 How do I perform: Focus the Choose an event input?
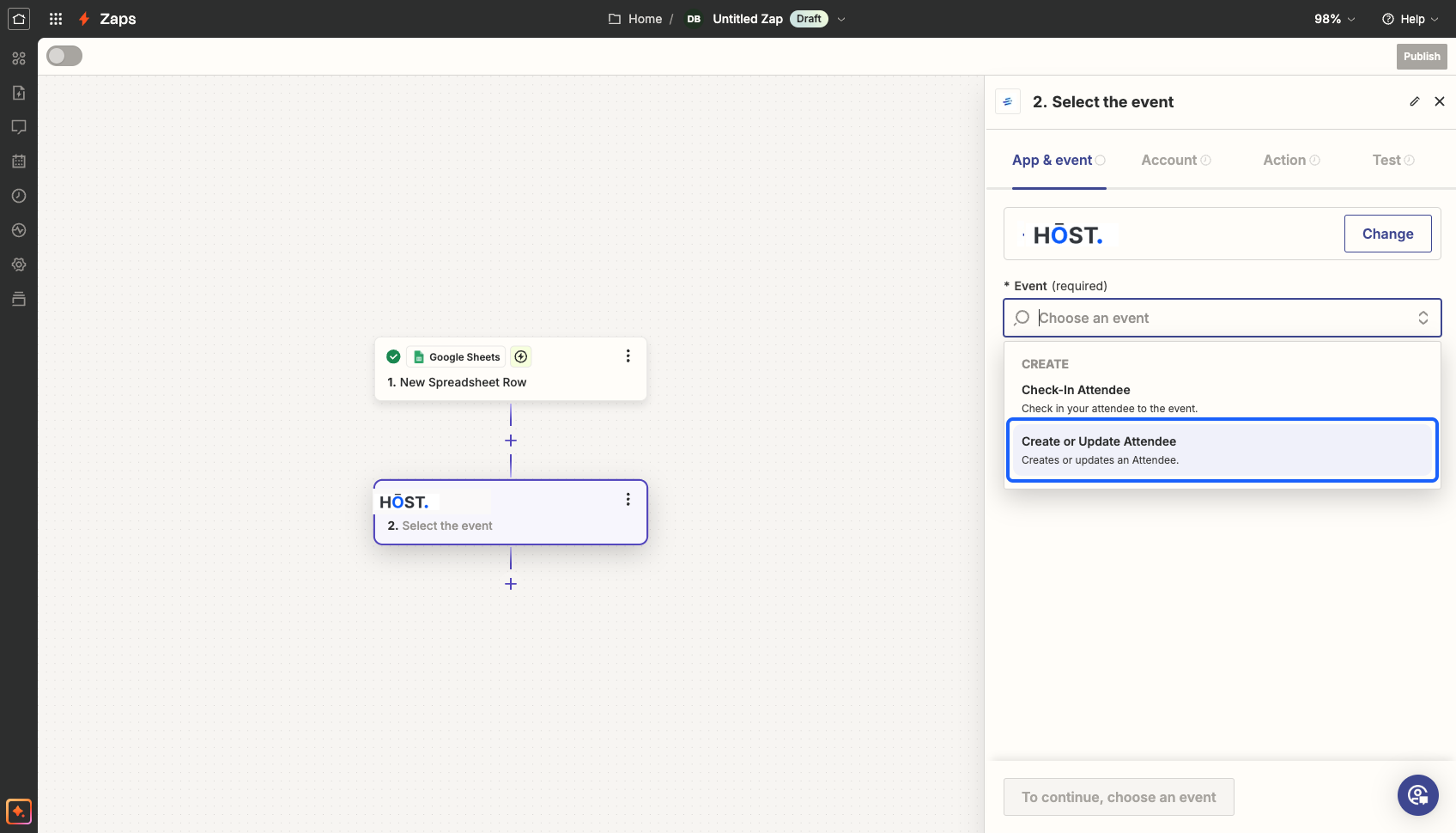(x=1222, y=318)
